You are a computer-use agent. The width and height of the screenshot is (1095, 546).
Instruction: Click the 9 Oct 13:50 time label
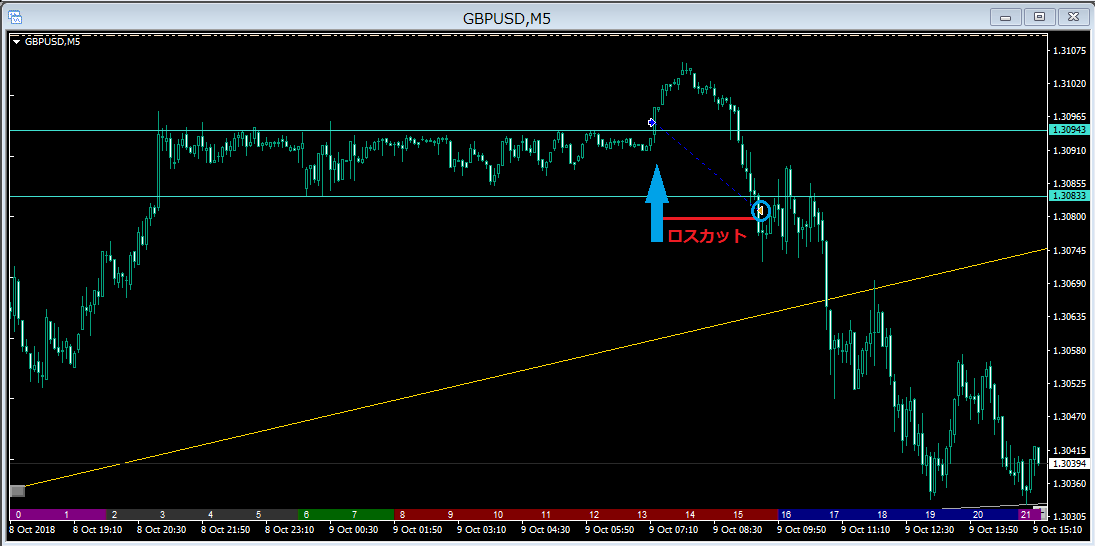coord(995,530)
